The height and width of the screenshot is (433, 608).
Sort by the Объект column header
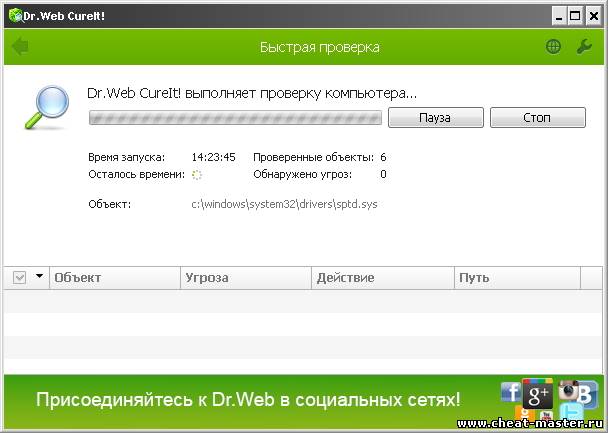click(x=78, y=277)
